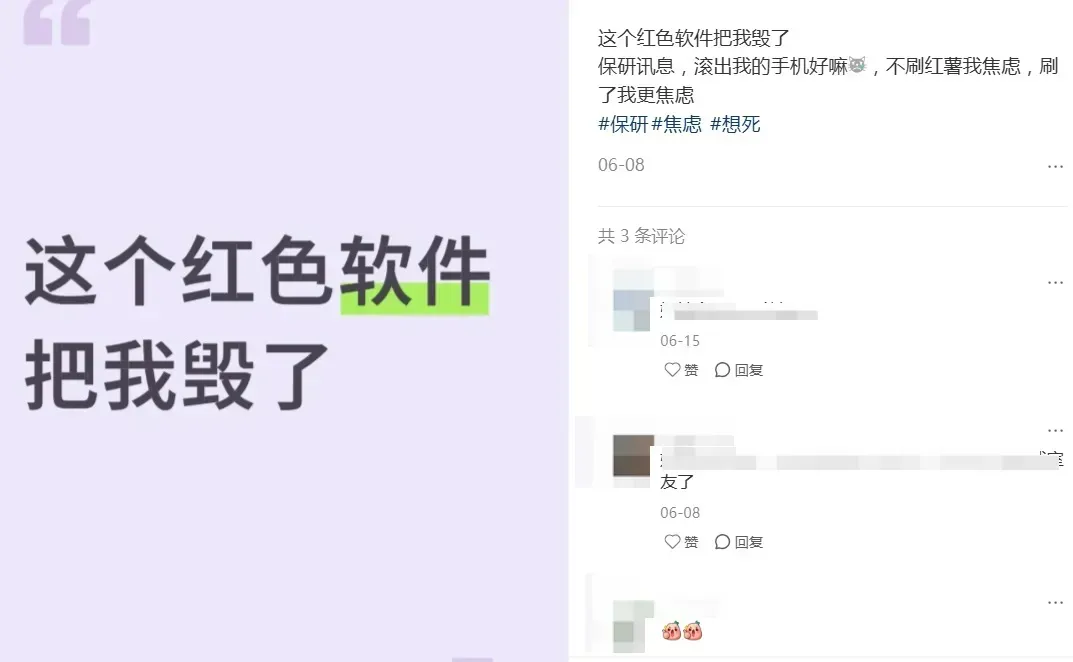Click the post title text 这个红色软件把我毁了
The height and width of the screenshot is (662, 1073).
694,38
